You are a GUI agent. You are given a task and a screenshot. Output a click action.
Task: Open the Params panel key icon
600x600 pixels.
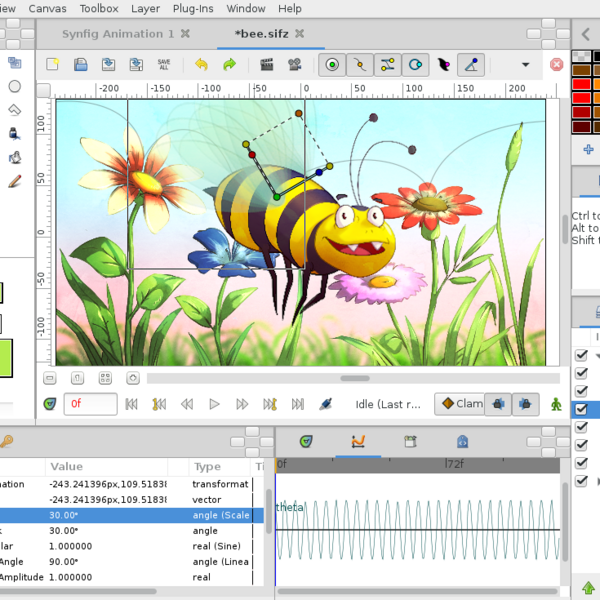[6, 442]
